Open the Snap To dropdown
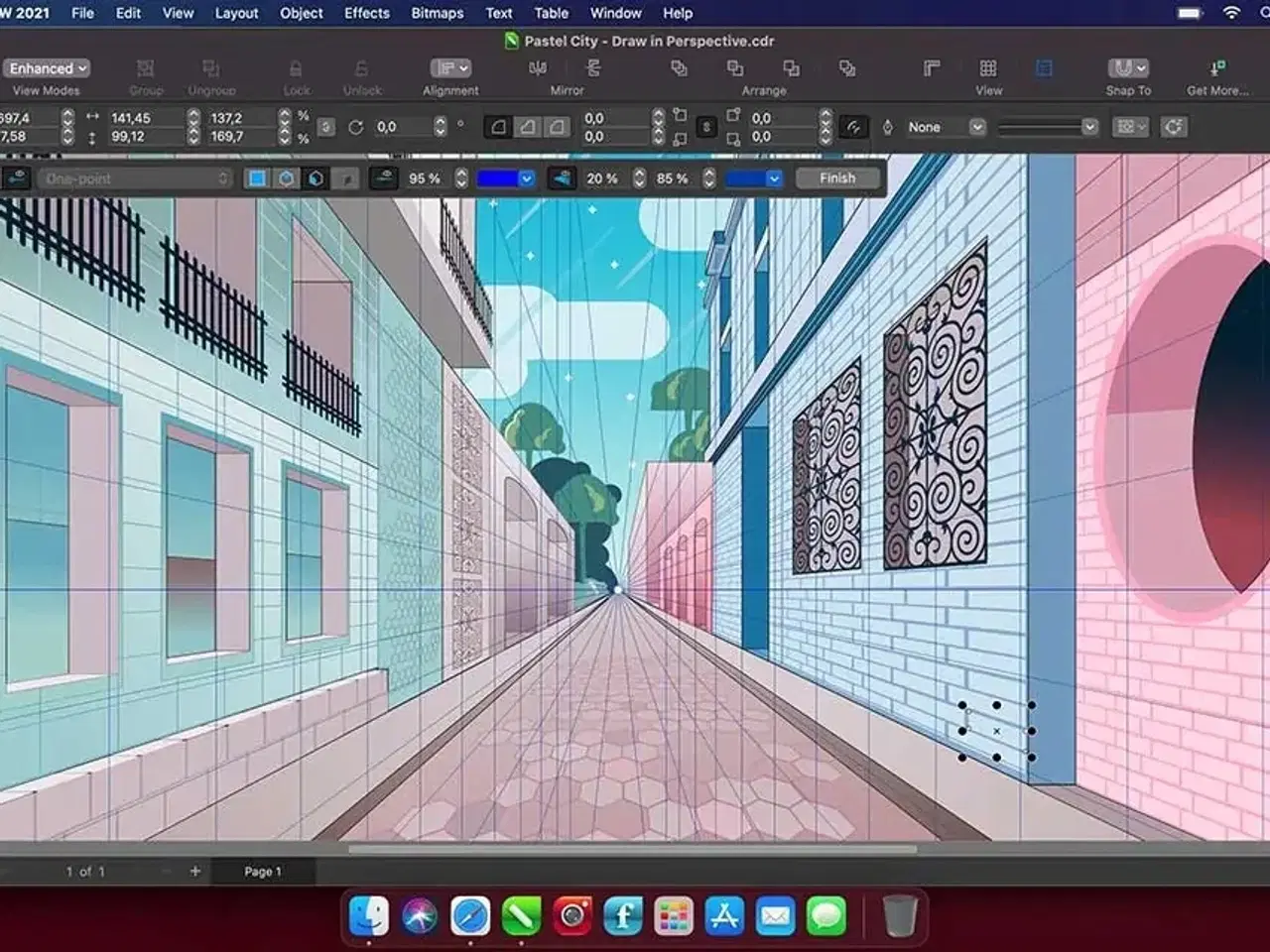This screenshot has height=952, width=1270. (x=1128, y=68)
